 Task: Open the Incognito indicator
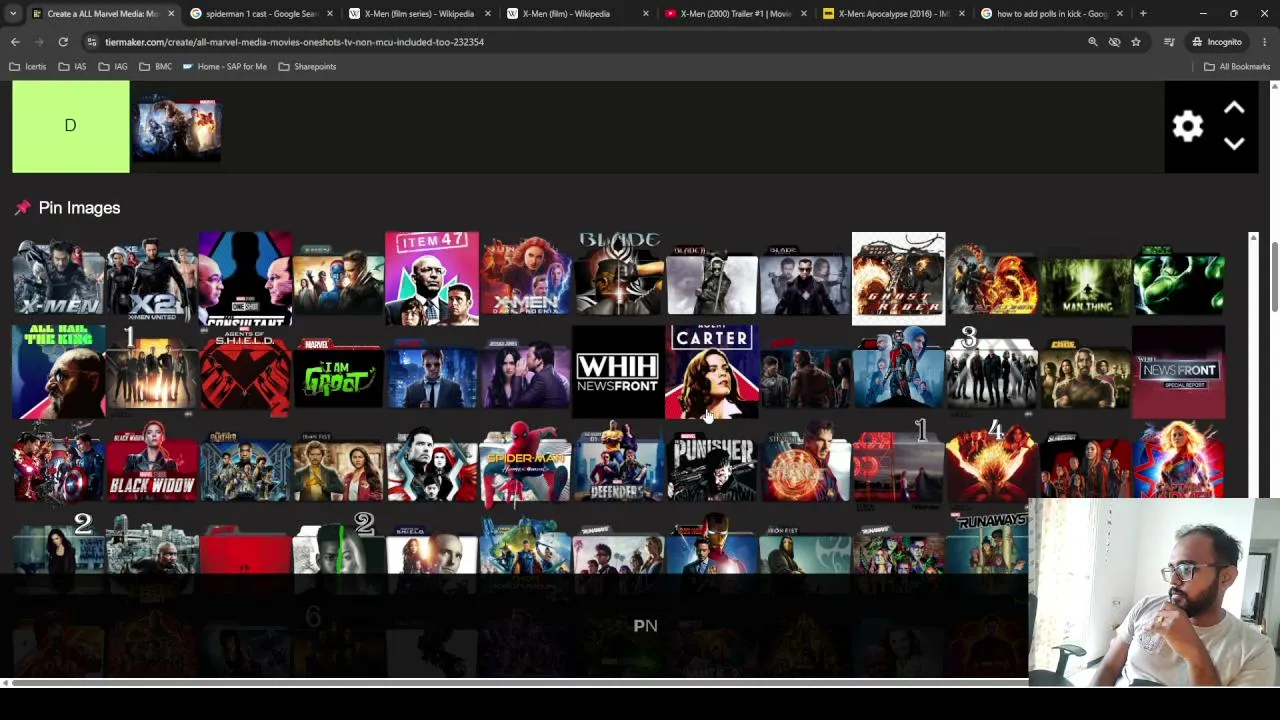click(x=1217, y=42)
